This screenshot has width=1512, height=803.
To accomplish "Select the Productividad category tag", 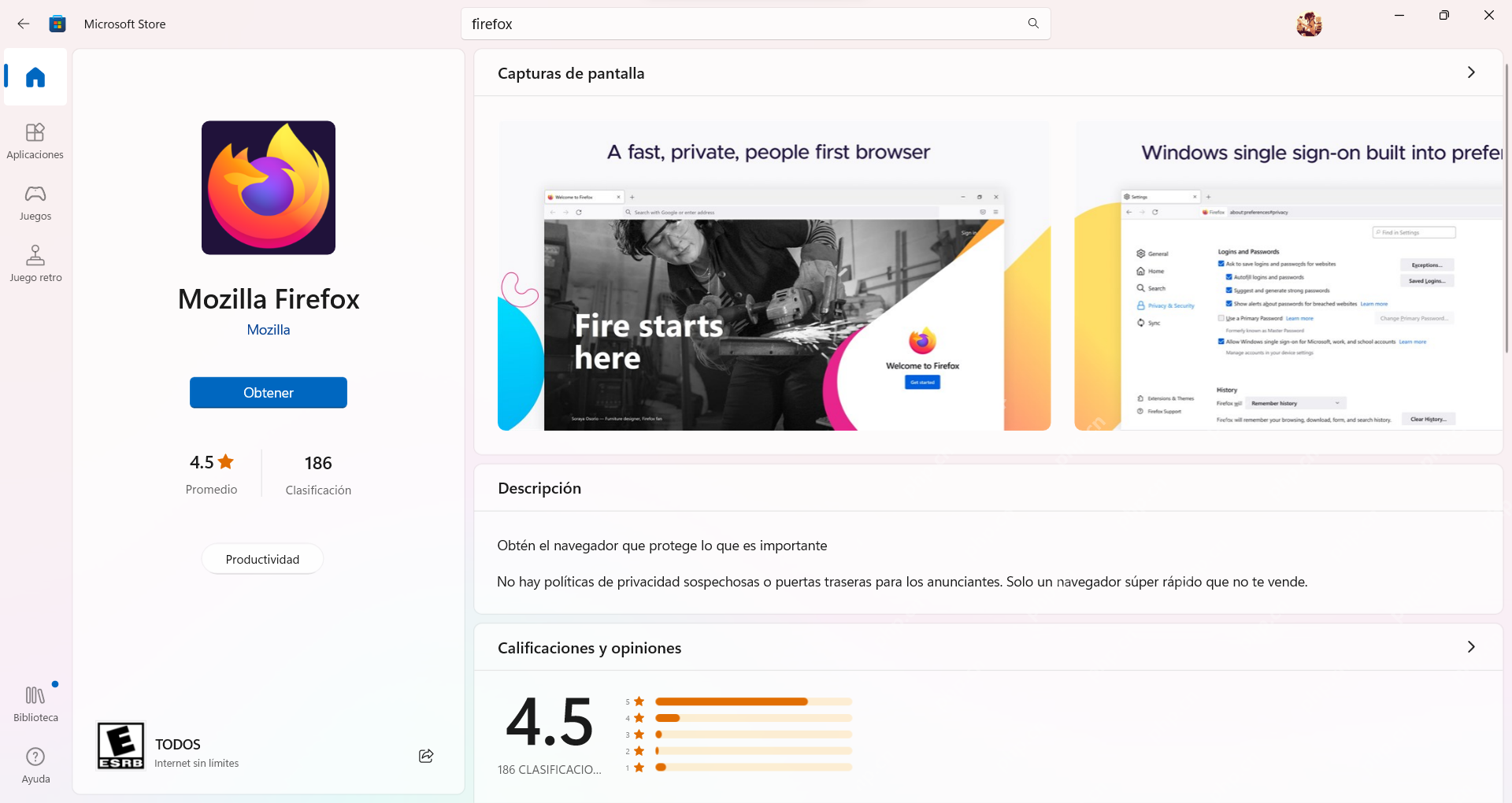I will 262,559.
